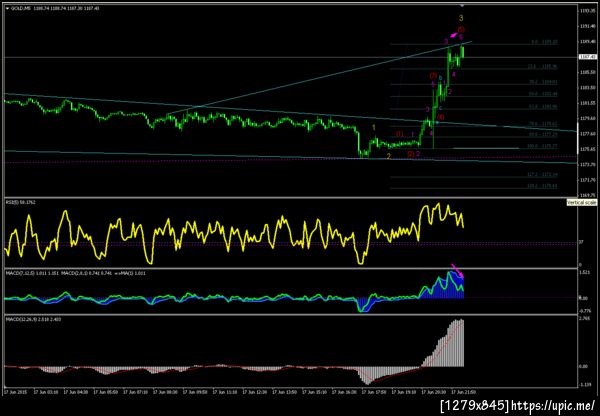Click the chart shift triangle marker at the top
This screenshot has height=416, width=600.
pyautogui.click(x=462, y=6)
